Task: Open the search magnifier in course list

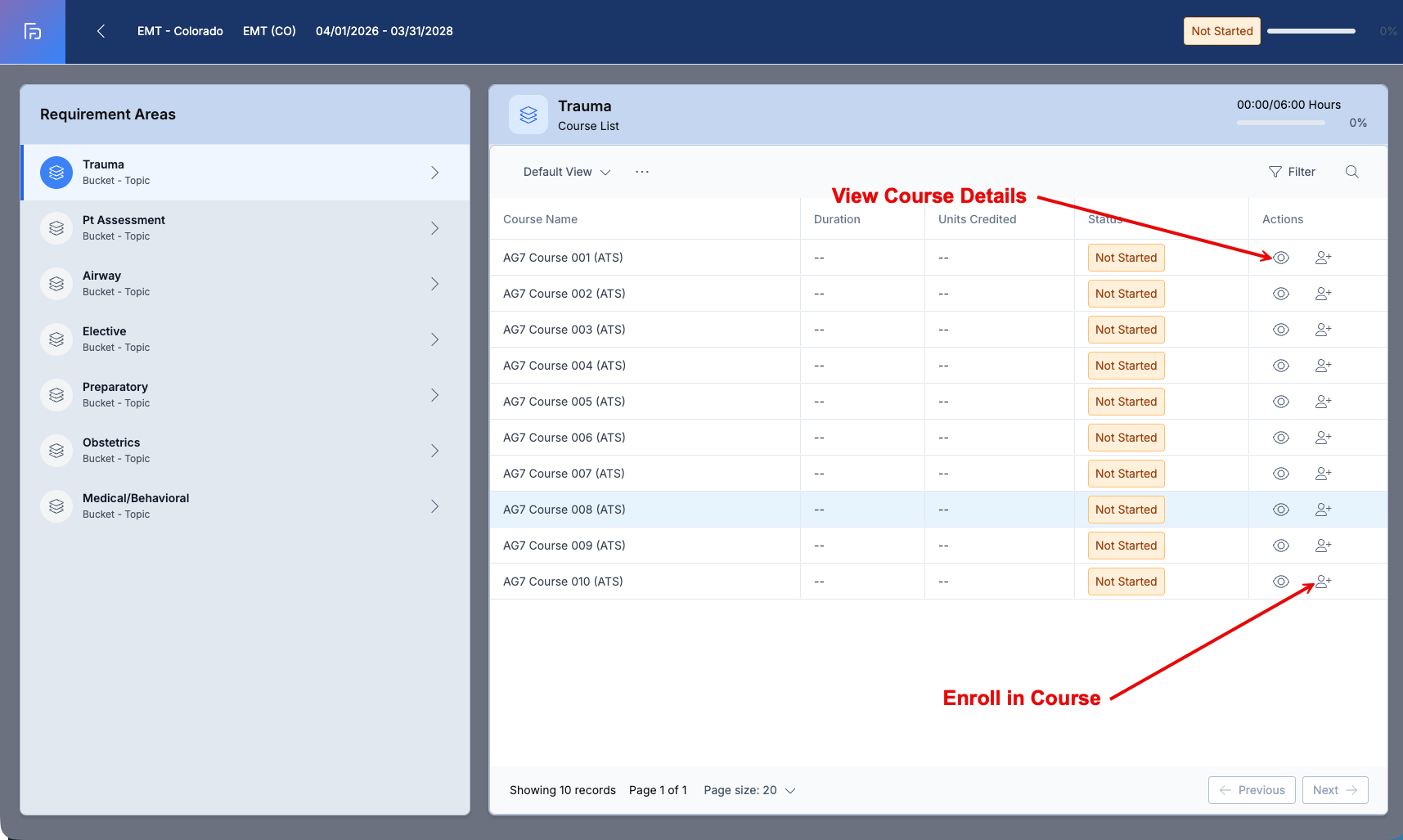Action: pos(1351,172)
